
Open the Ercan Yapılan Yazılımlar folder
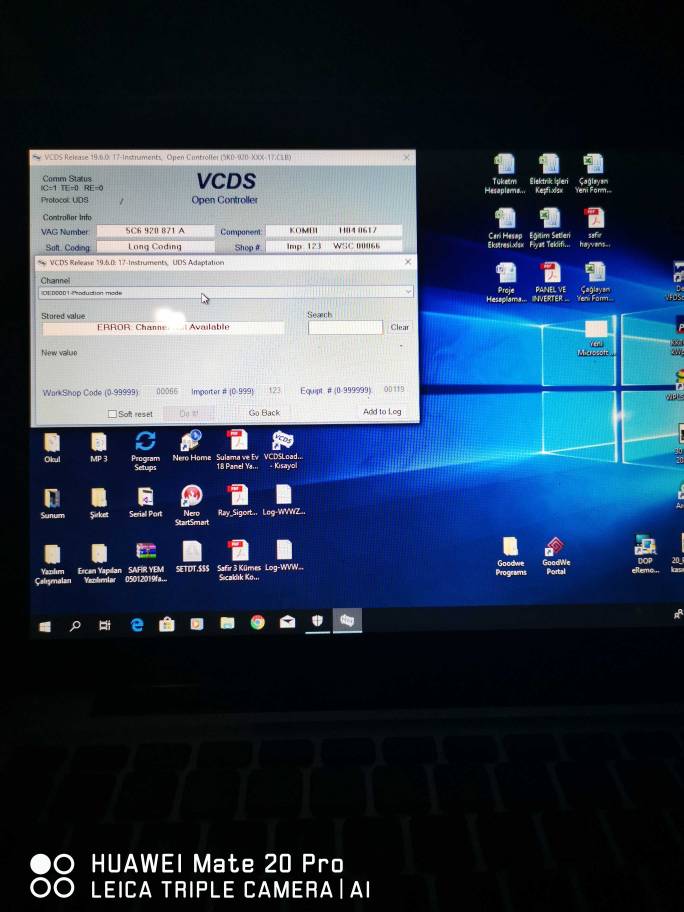click(99, 564)
